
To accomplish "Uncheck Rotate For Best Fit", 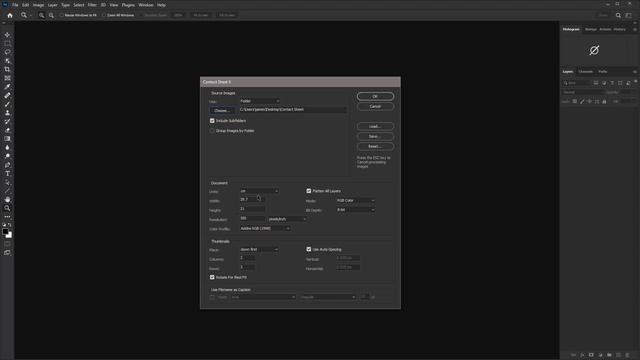I will (212, 278).
